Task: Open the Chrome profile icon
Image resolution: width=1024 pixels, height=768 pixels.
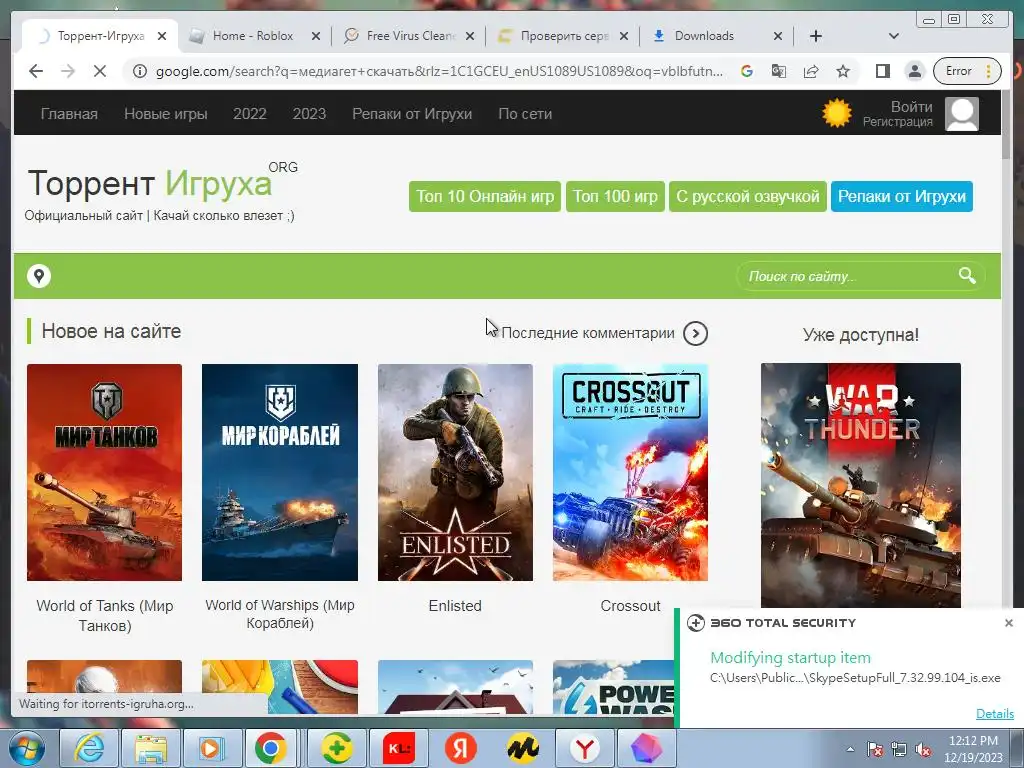Action: [x=915, y=71]
